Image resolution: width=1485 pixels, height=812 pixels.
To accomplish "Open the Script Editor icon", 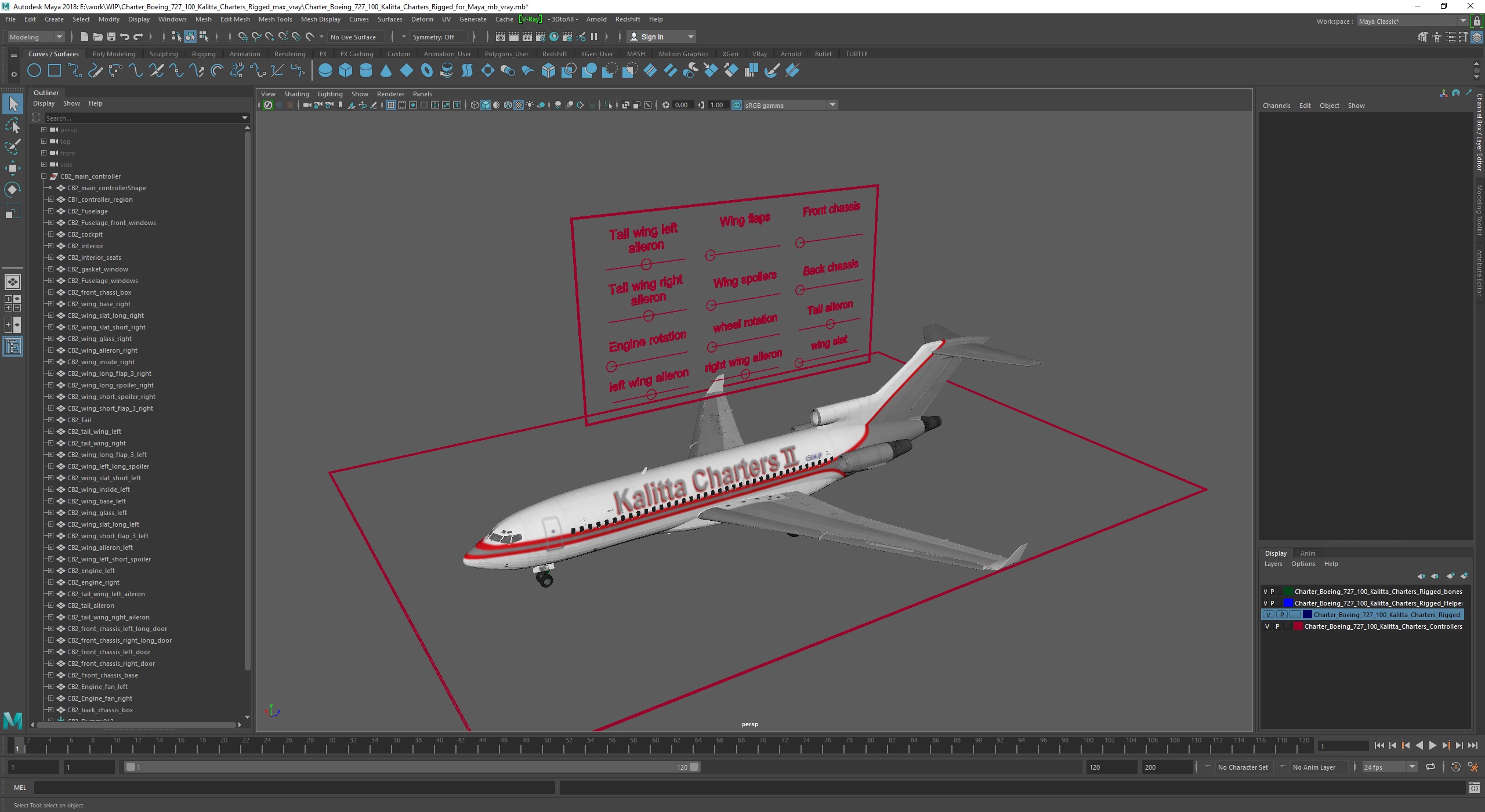I will pos(1474,788).
